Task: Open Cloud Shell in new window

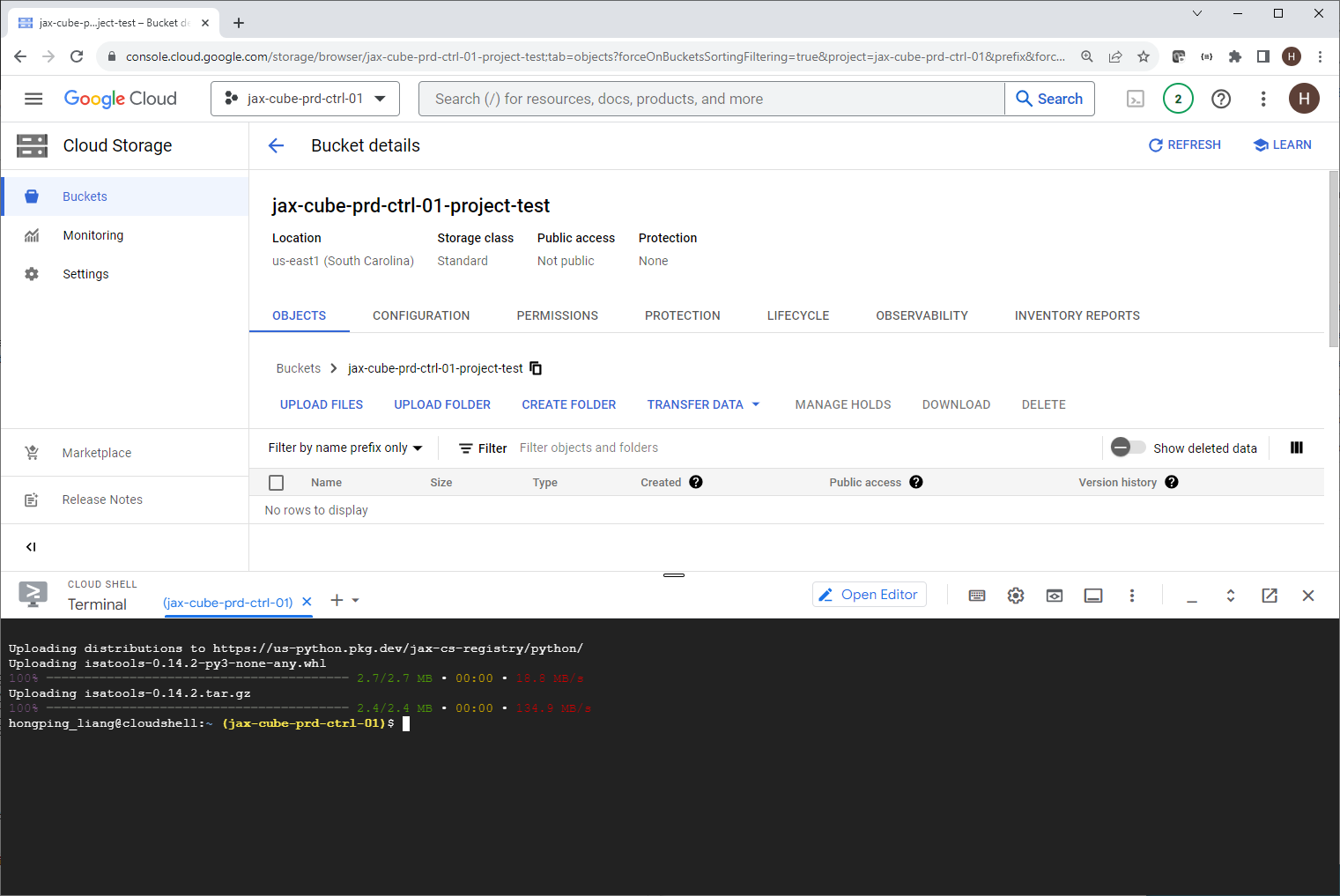Action: point(1270,596)
